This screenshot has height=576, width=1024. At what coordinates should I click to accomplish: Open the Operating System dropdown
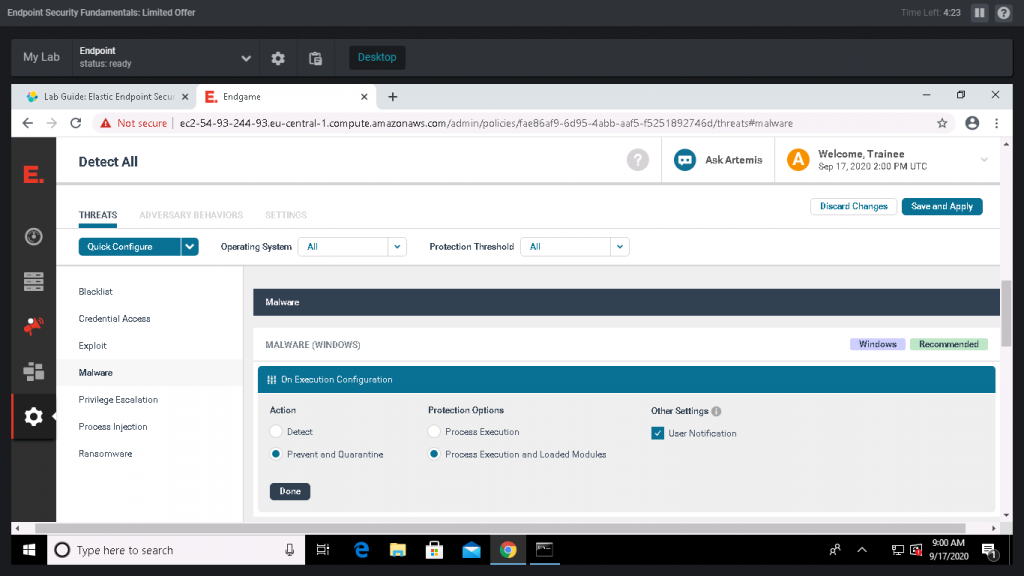pos(352,247)
